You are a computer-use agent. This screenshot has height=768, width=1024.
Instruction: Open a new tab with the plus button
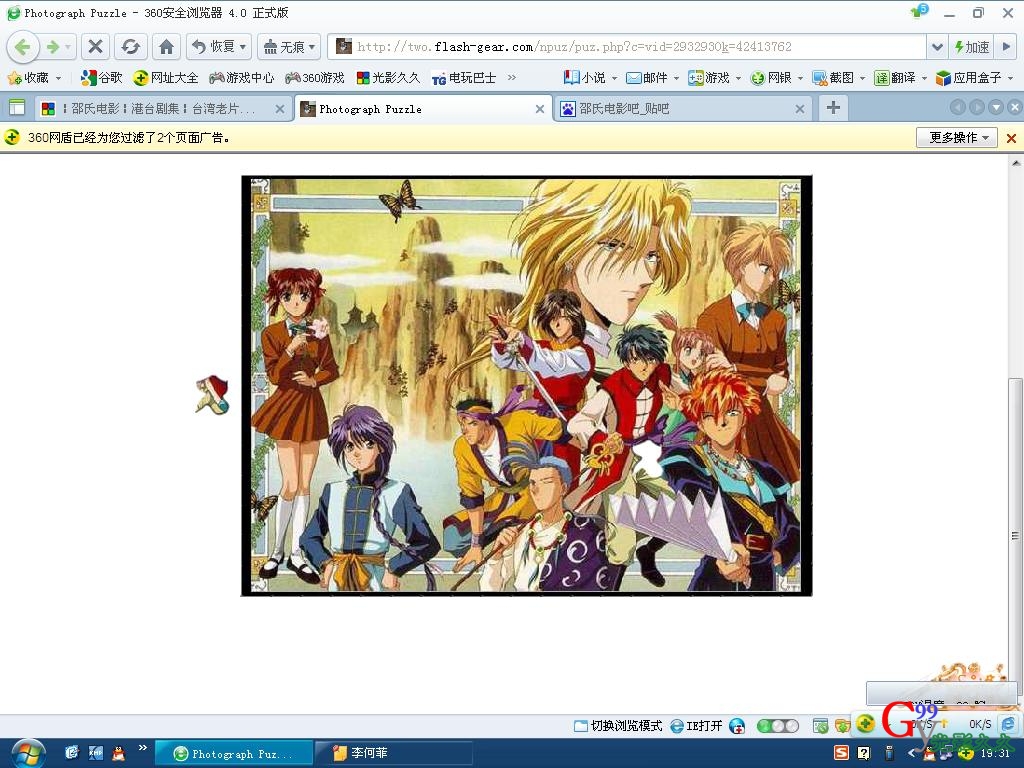[x=833, y=108]
